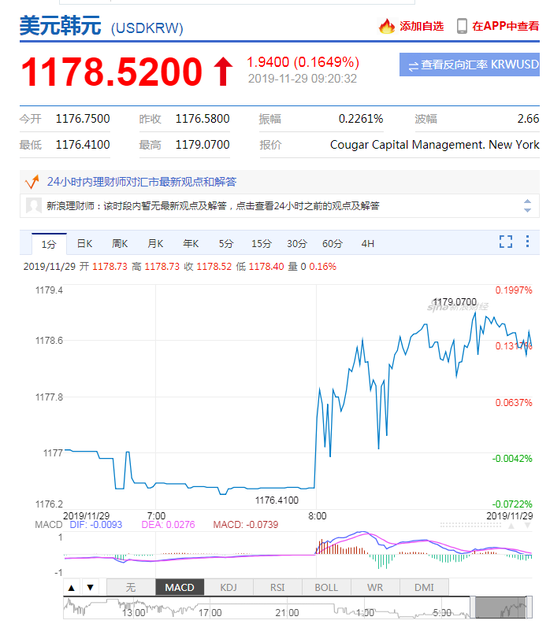550x624 pixels.
Task: Click the 7:00 time axis label
Action: 156,516
